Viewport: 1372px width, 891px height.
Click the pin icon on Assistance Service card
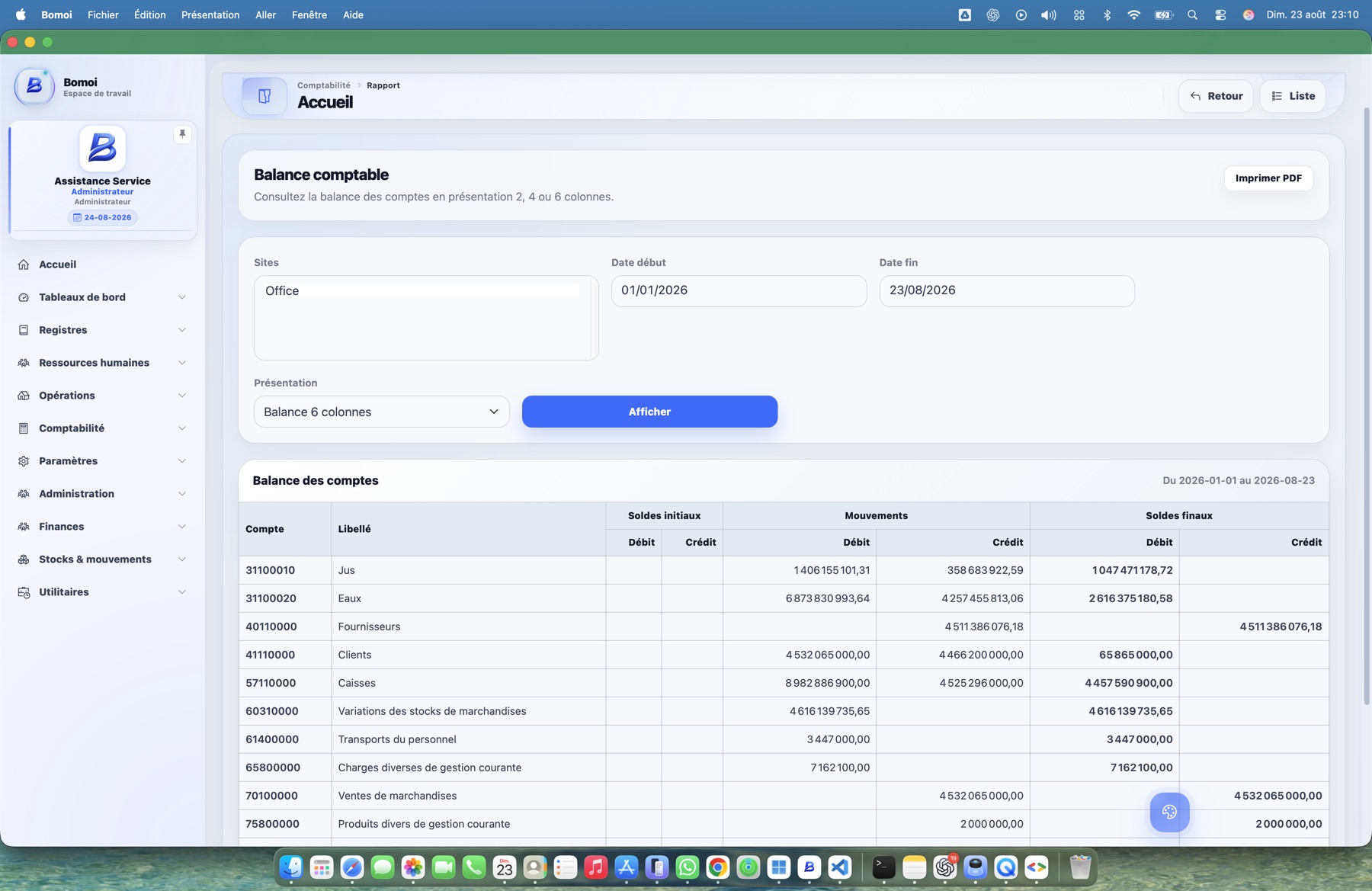coord(182,134)
